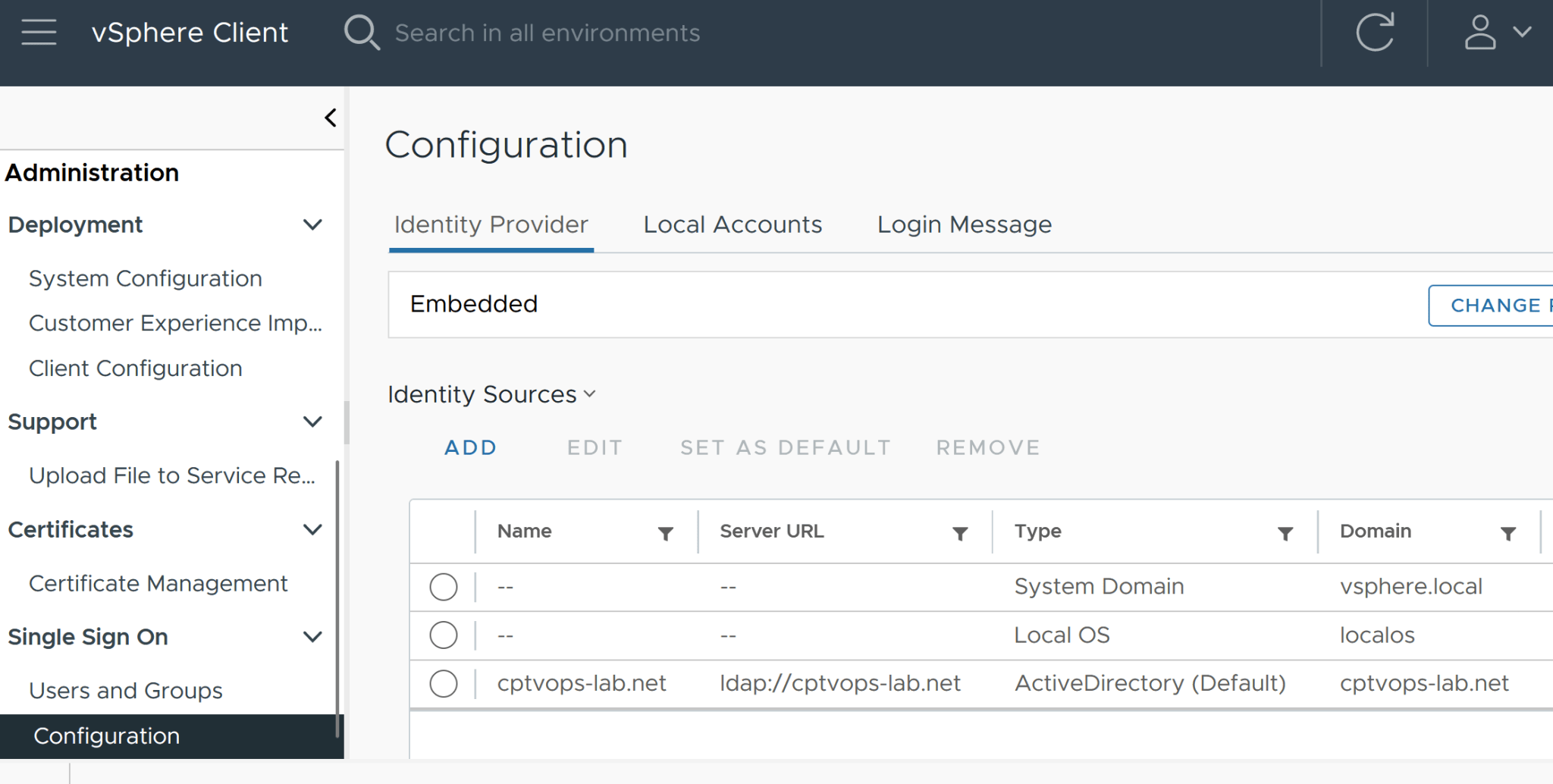Screen dimensions: 1553x784
Task: Click the ADD identity source link
Action: pos(470,447)
